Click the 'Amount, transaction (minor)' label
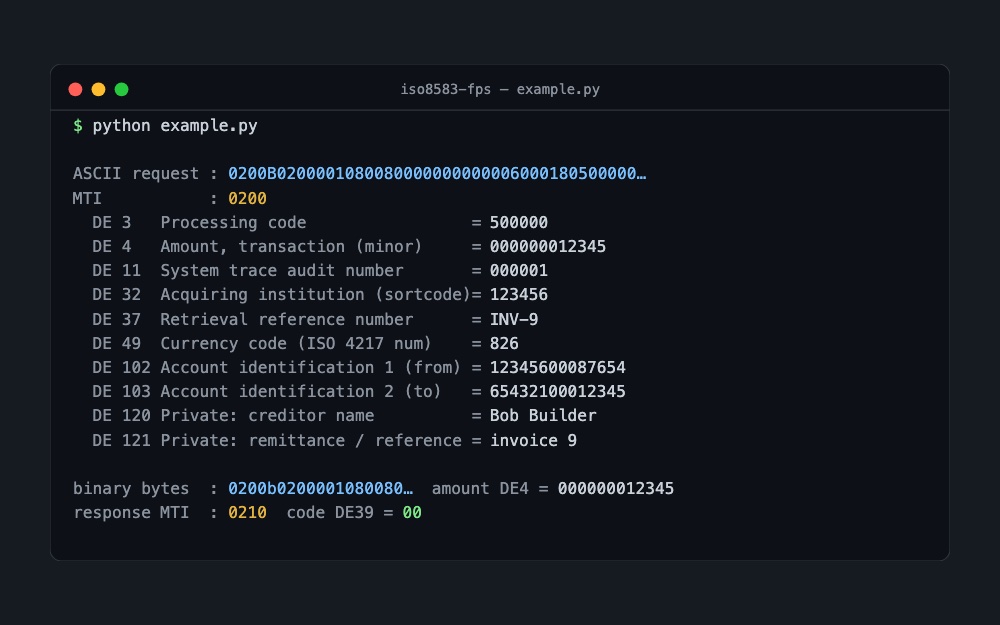The image size is (1000, 625). [x=291, y=246]
